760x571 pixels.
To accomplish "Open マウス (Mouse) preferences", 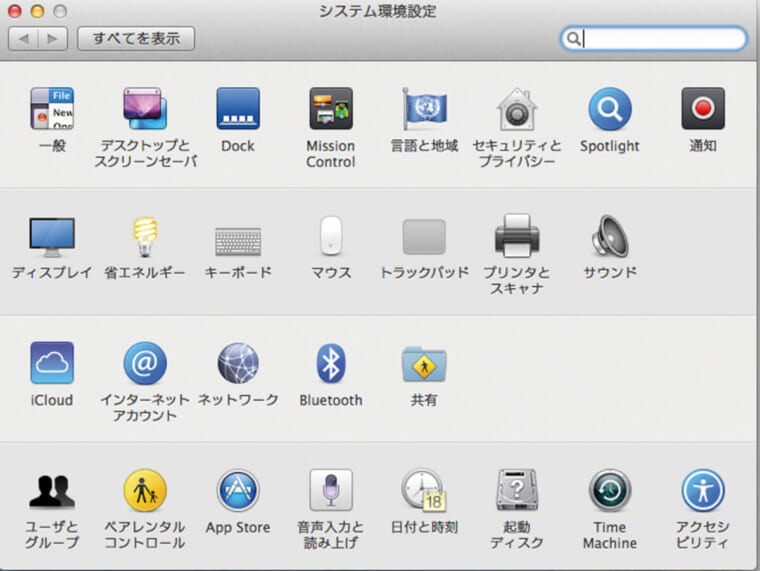I will (x=331, y=236).
